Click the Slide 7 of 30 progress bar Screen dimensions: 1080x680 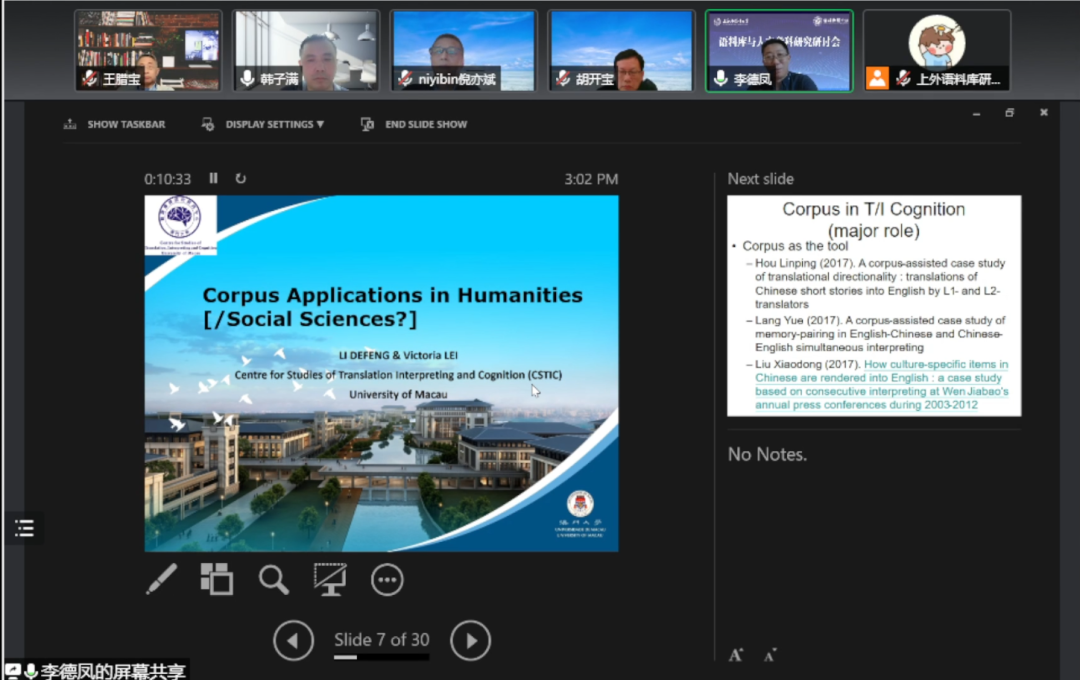pyautogui.click(x=381, y=658)
